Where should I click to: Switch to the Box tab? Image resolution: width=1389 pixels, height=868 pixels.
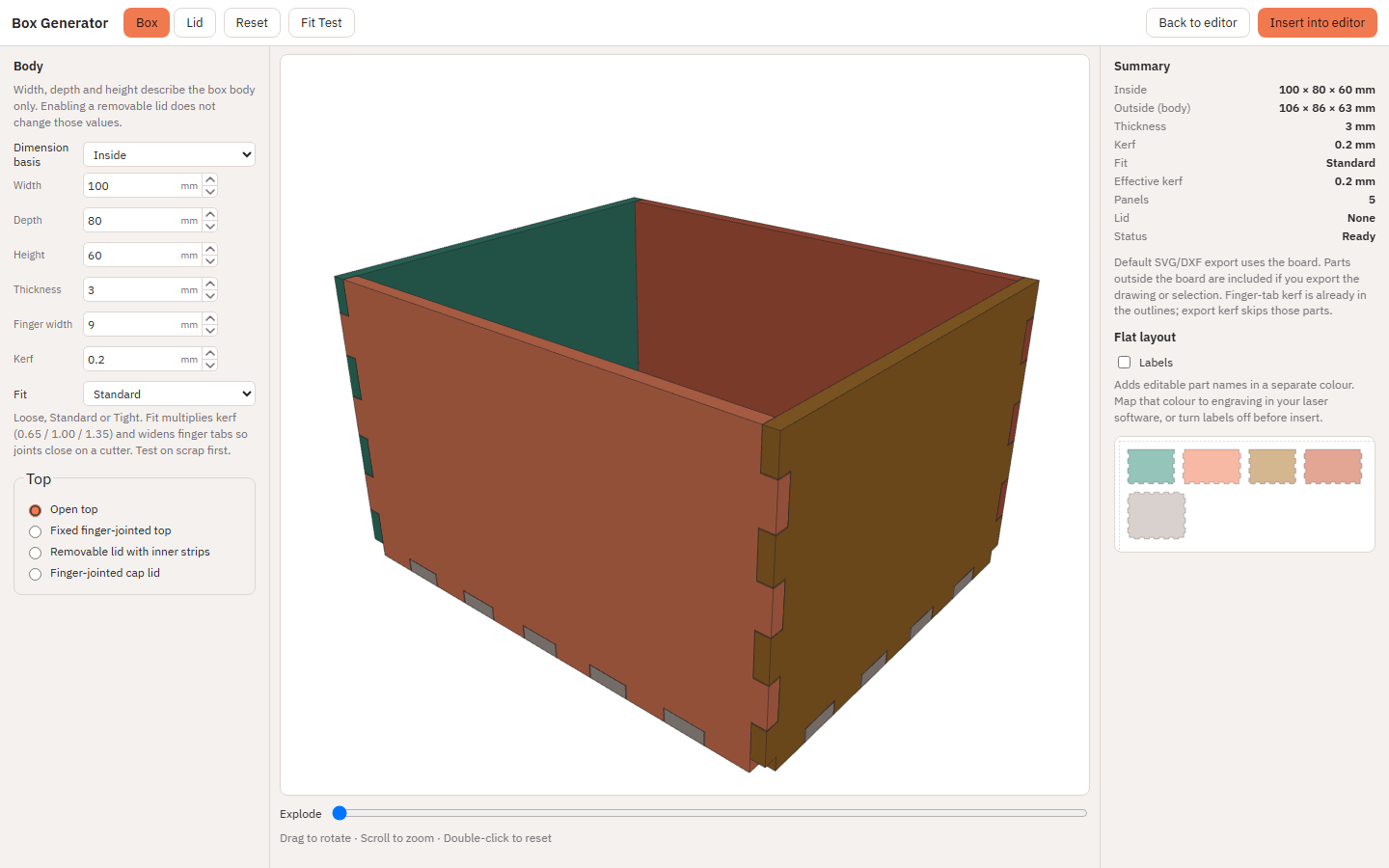pyautogui.click(x=147, y=22)
